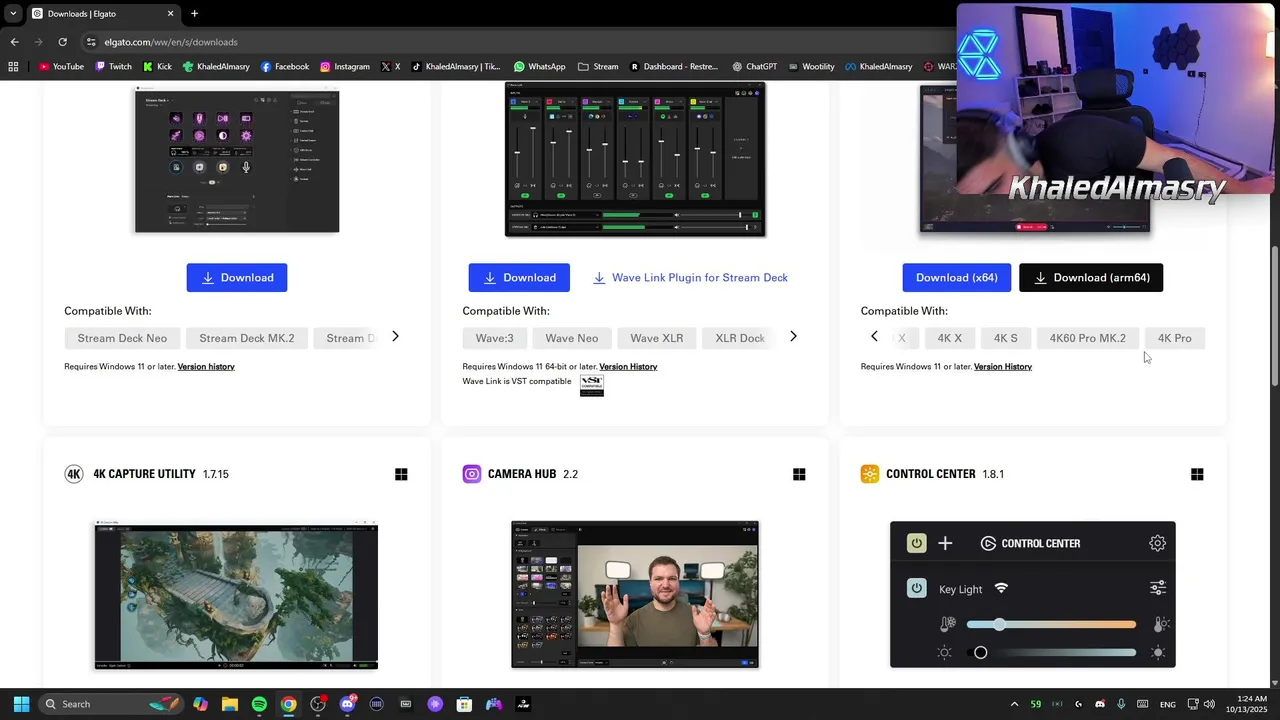Select the Stream Deck MK.2 chip
The height and width of the screenshot is (720, 1280).
click(x=247, y=338)
